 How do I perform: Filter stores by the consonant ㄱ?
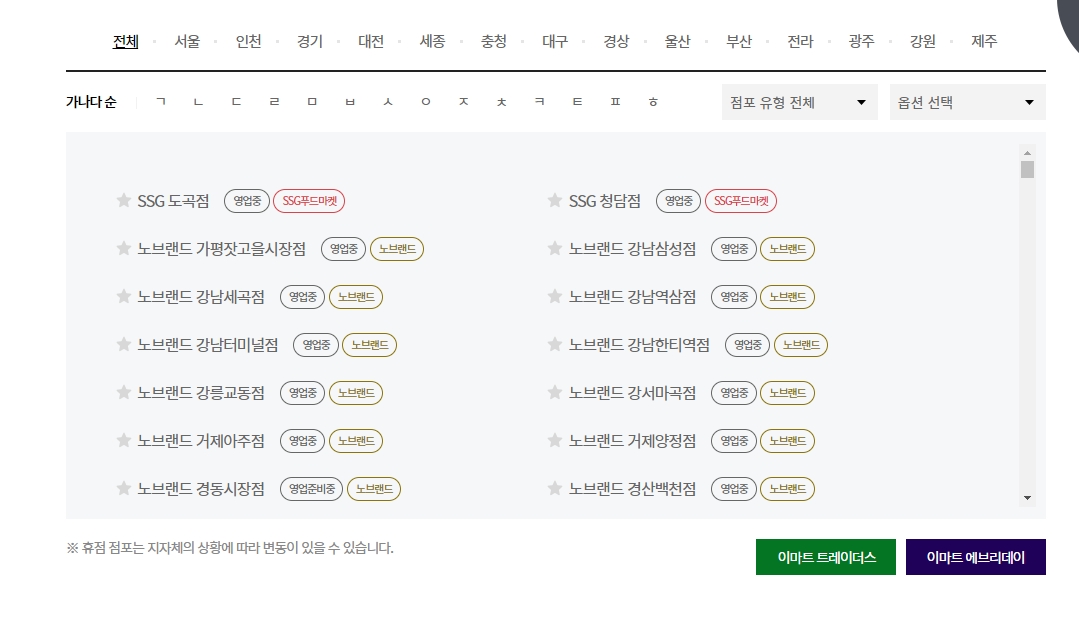coord(158,102)
